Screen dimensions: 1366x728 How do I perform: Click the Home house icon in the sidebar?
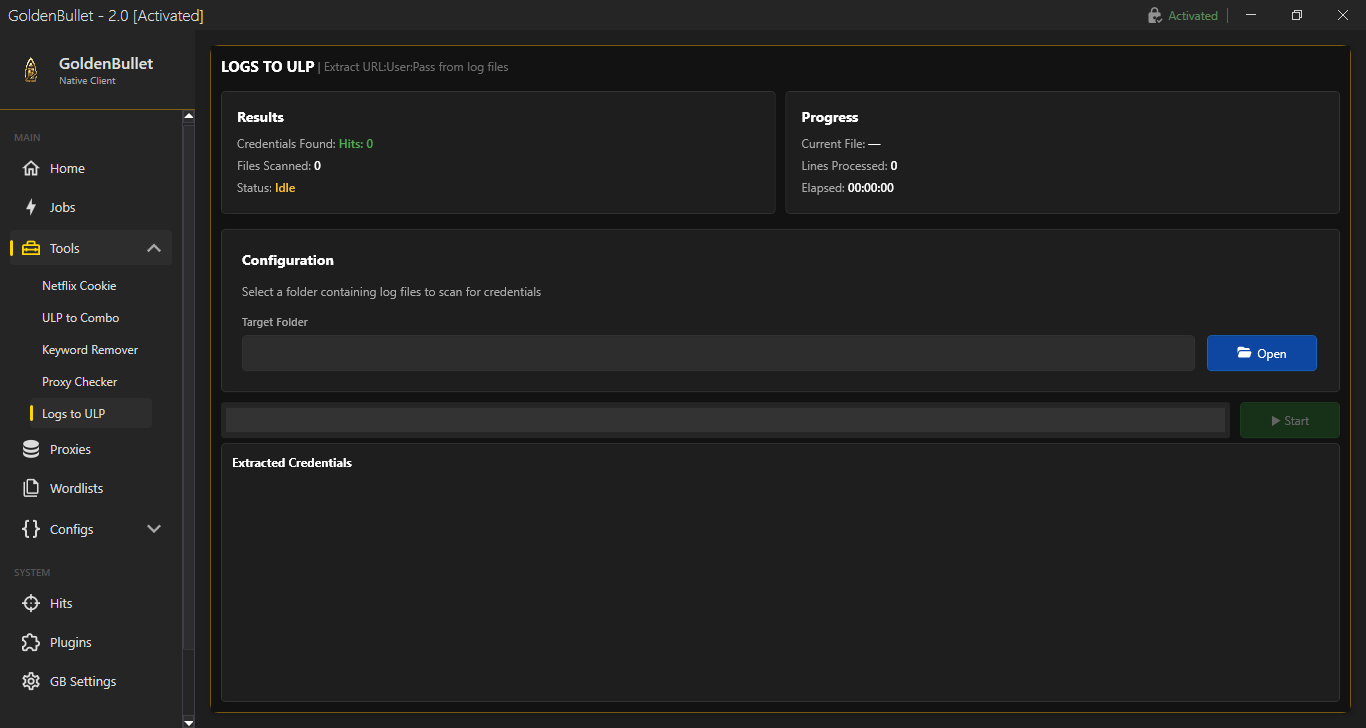(x=31, y=168)
